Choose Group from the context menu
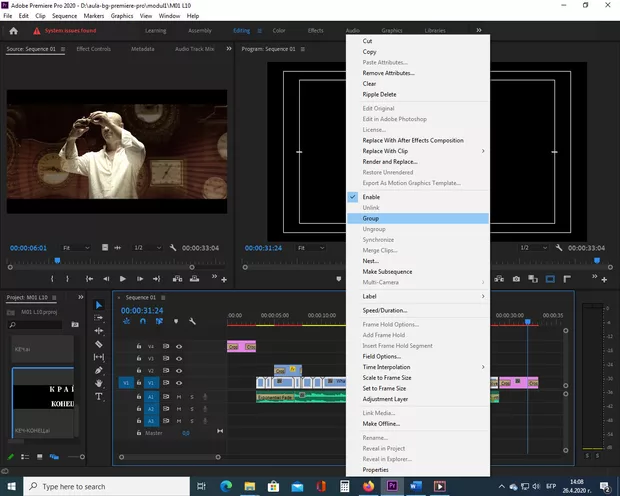The image size is (620, 496). click(x=417, y=218)
